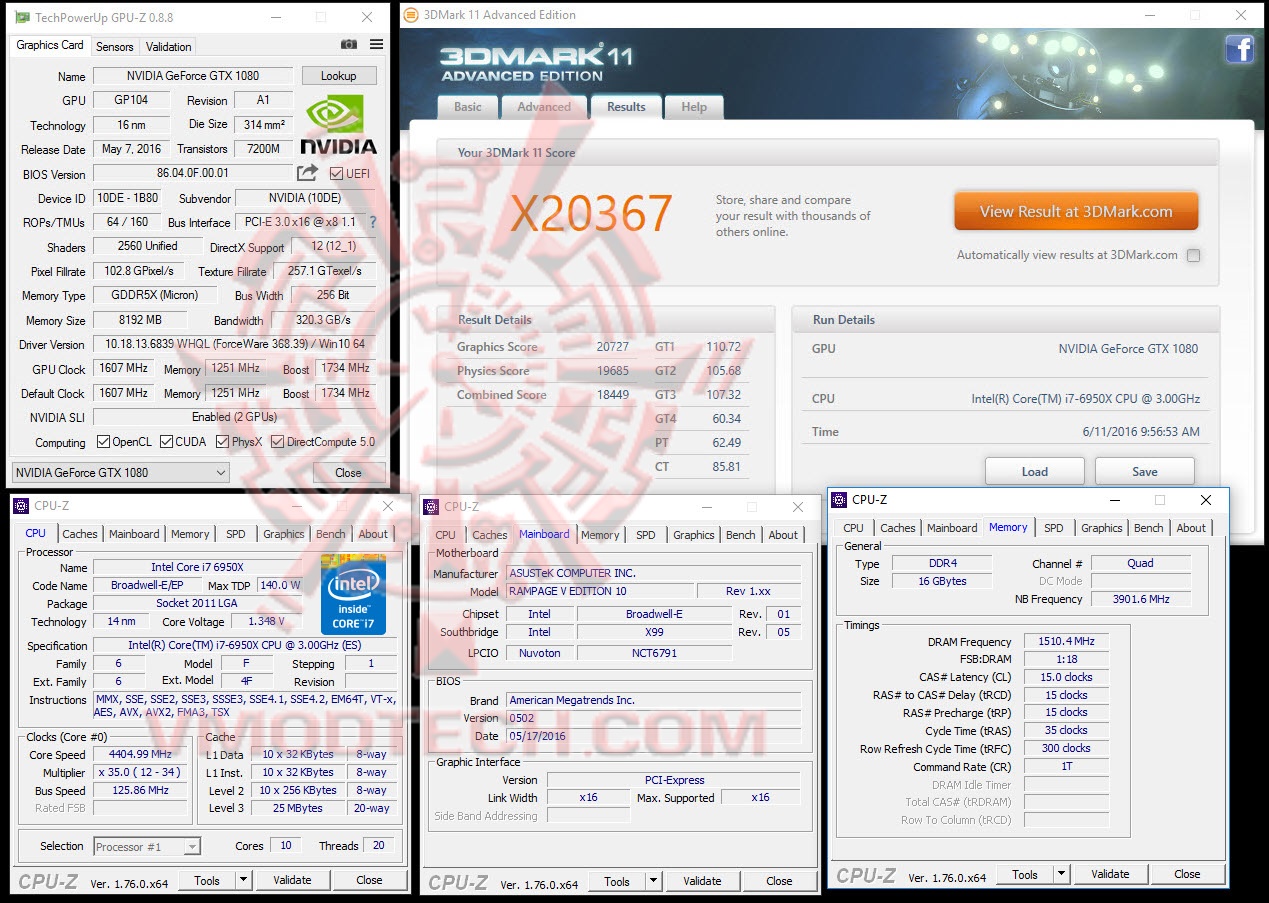Click the Tools button in CPU-Z Memory window
Viewport: 1269px width, 903px height.
pos(1025,874)
